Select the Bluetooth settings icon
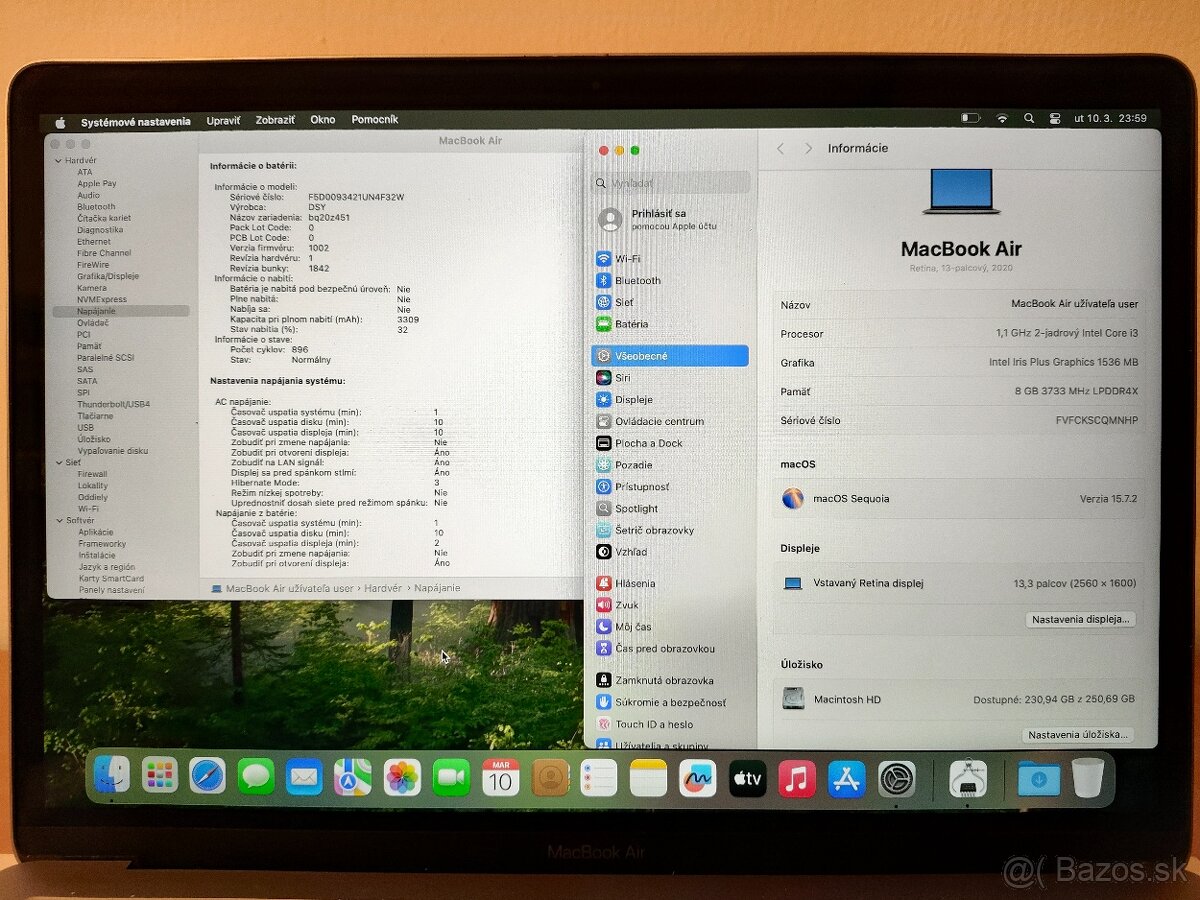Image resolution: width=1200 pixels, height=900 pixels. tap(646, 280)
